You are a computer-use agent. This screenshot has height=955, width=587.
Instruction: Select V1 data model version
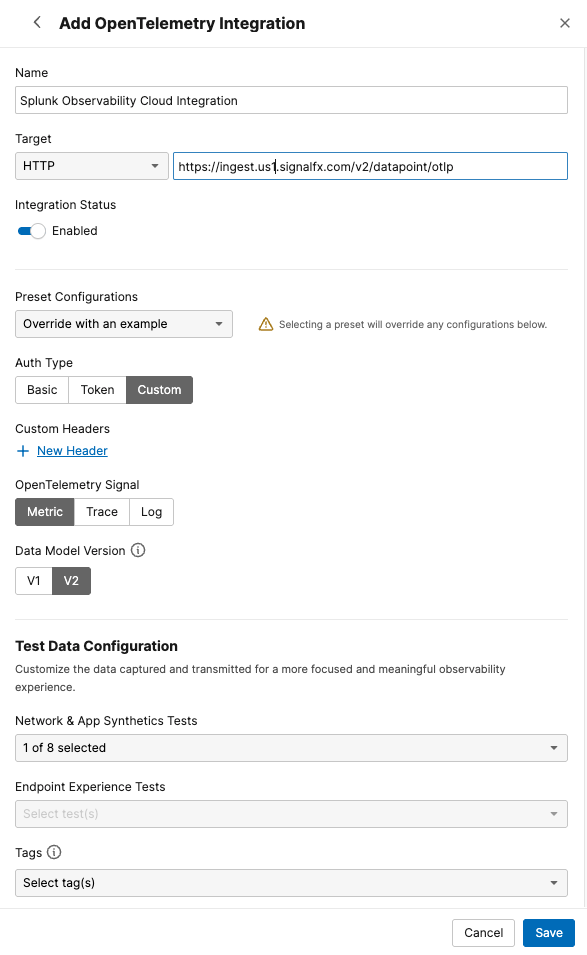(x=34, y=580)
